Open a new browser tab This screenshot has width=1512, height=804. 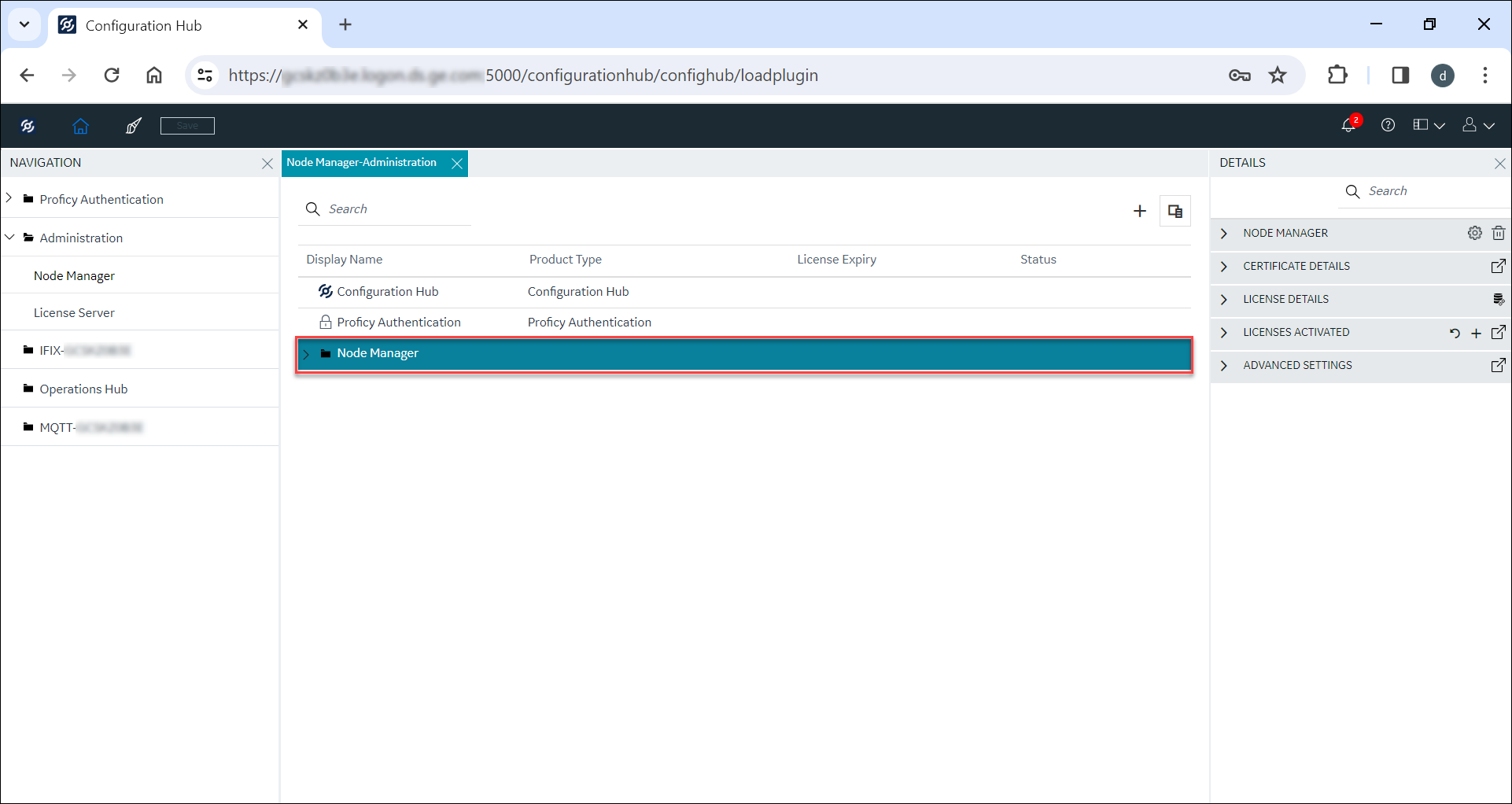pyautogui.click(x=345, y=25)
